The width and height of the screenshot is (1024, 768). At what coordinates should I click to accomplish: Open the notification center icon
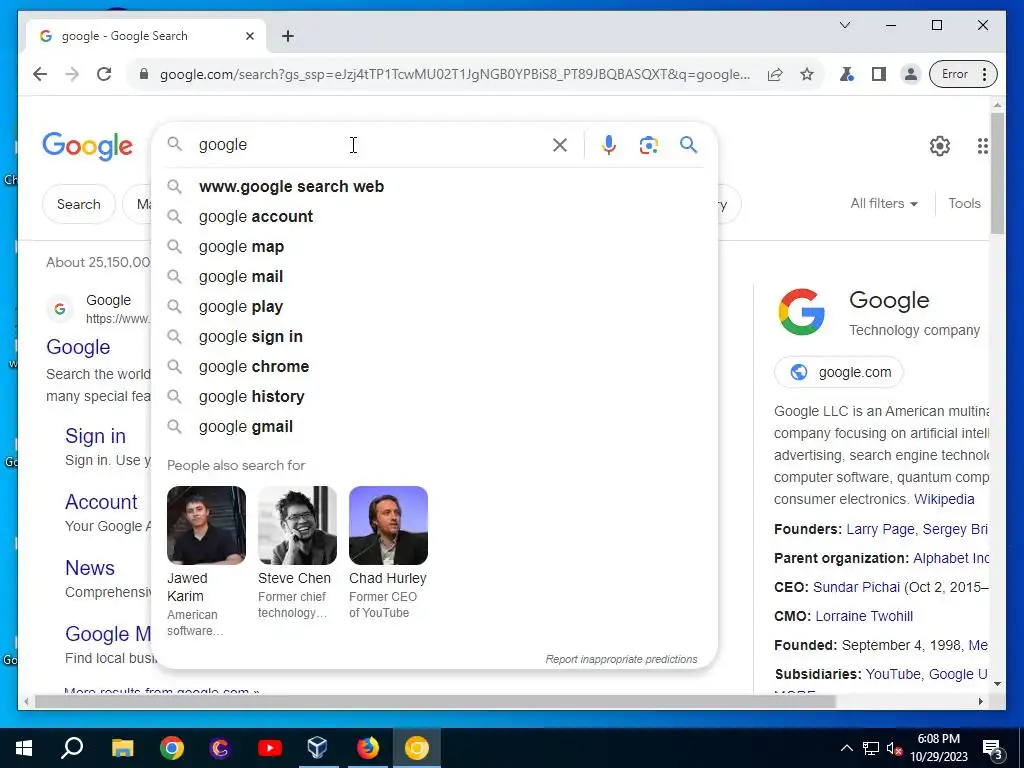pyautogui.click(x=993, y=748)
